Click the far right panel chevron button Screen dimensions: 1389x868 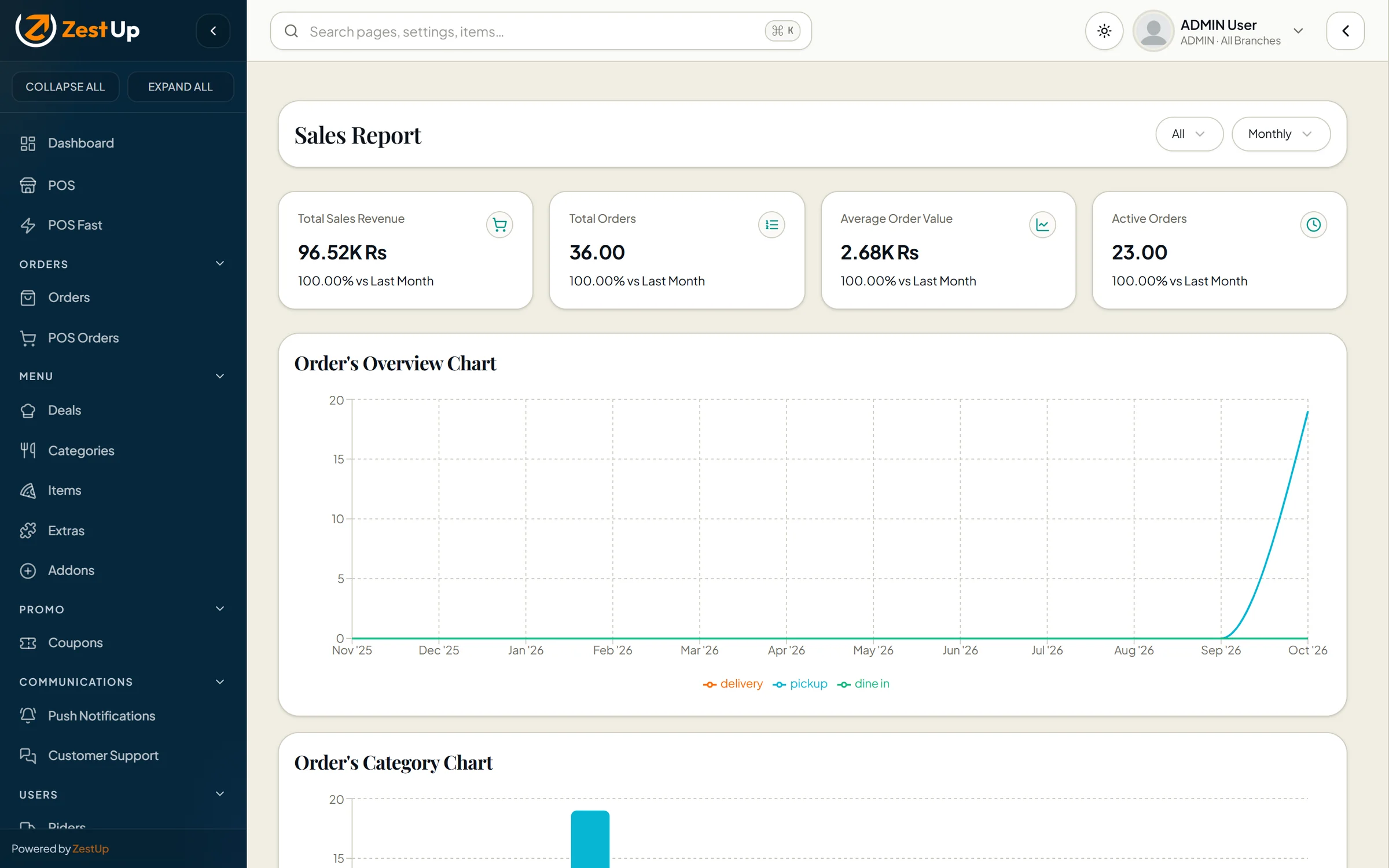tap(1345, 31)
